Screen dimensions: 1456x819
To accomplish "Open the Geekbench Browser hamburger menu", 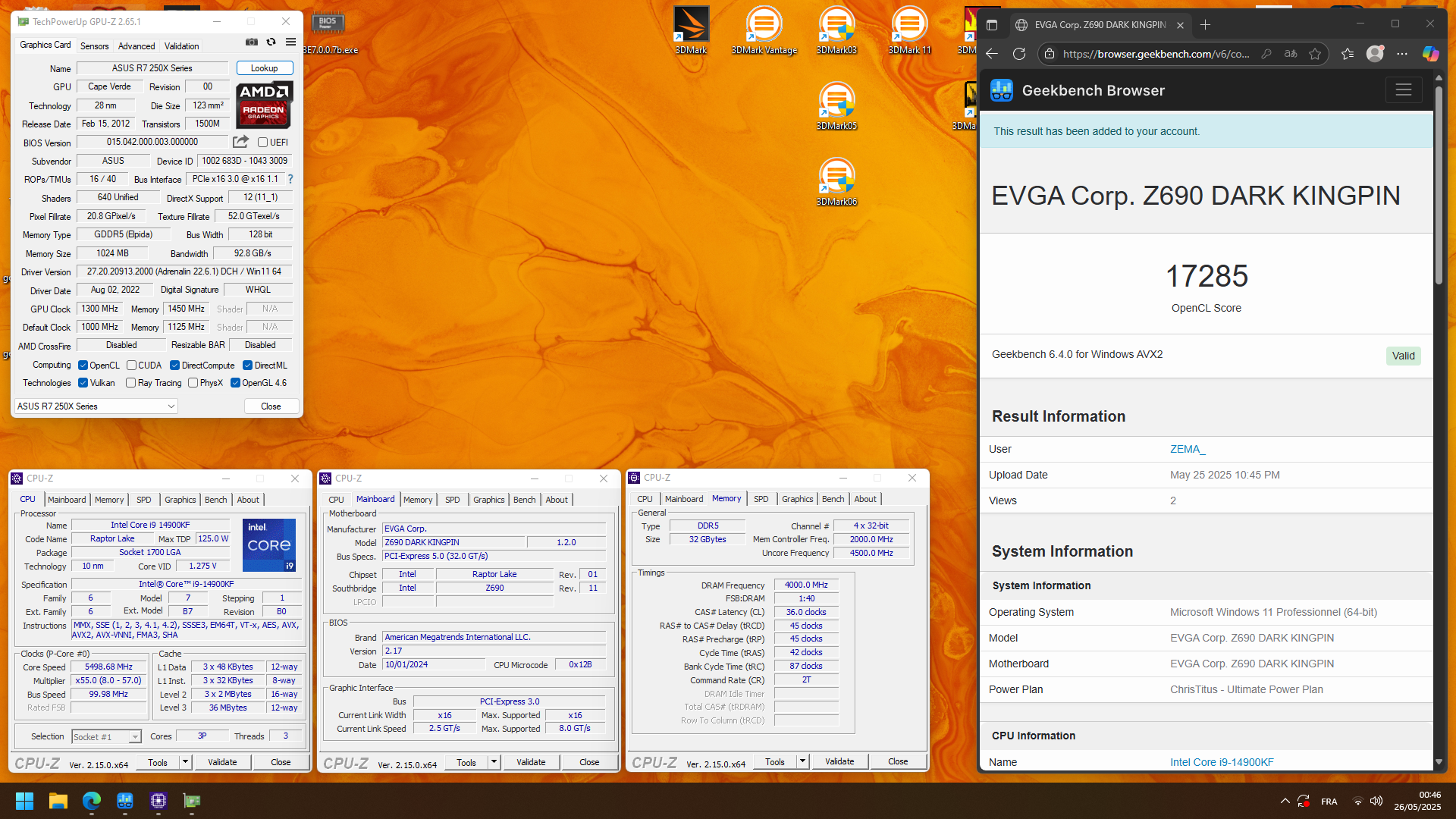I will coord(1404,90).
